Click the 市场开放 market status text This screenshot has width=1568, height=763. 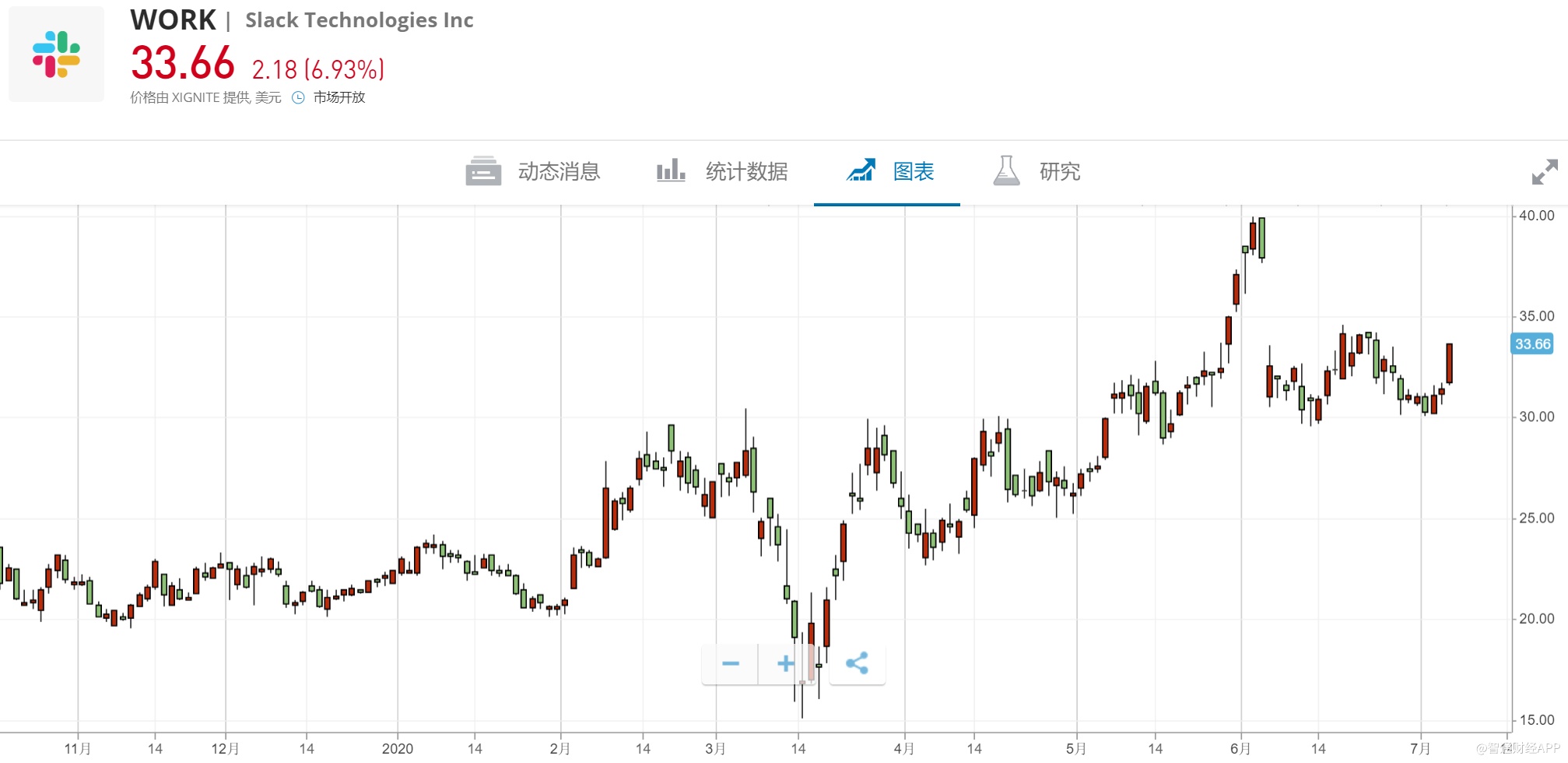[339, 97]
